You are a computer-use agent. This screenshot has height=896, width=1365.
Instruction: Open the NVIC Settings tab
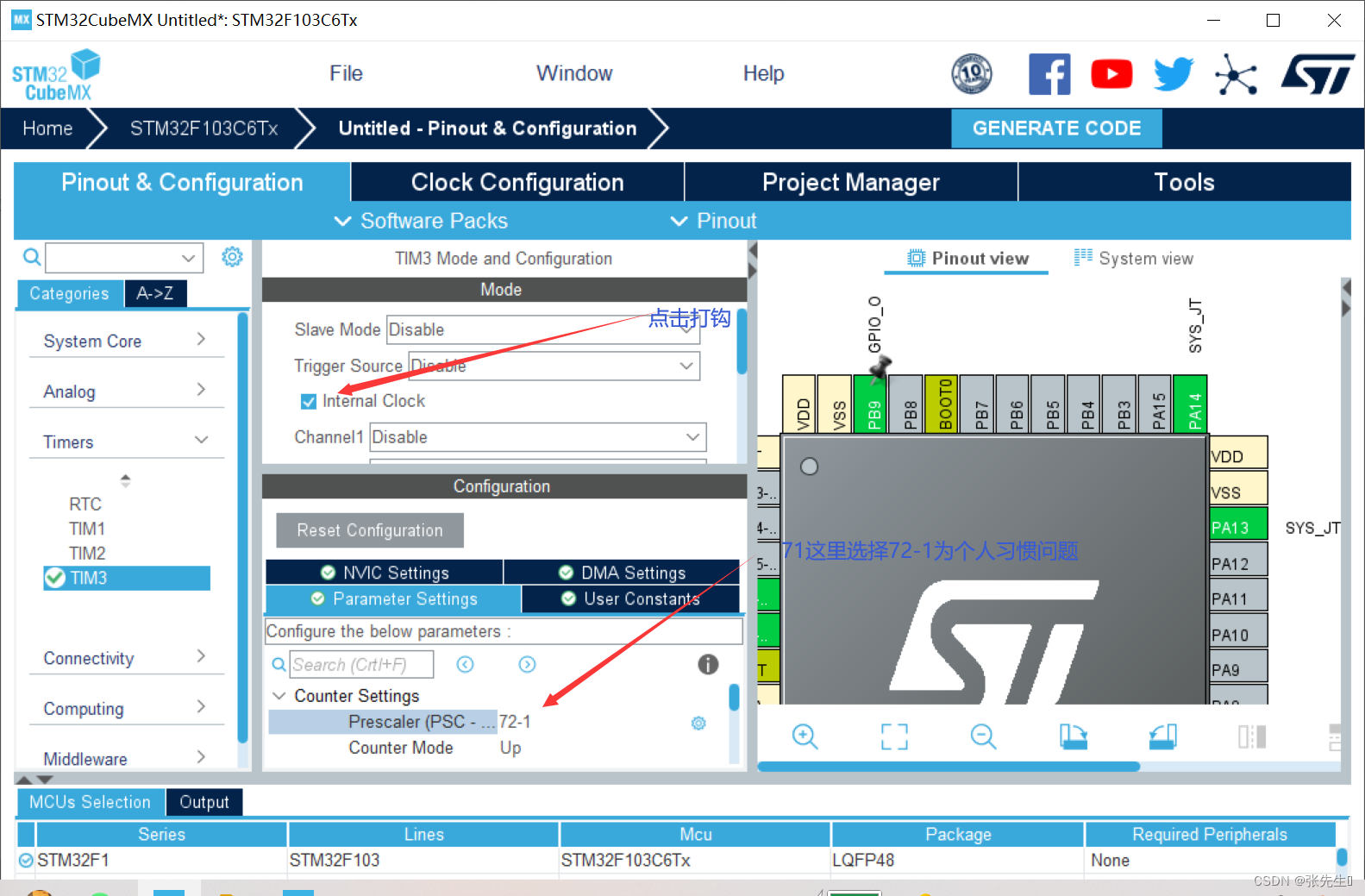click(385, 573)
